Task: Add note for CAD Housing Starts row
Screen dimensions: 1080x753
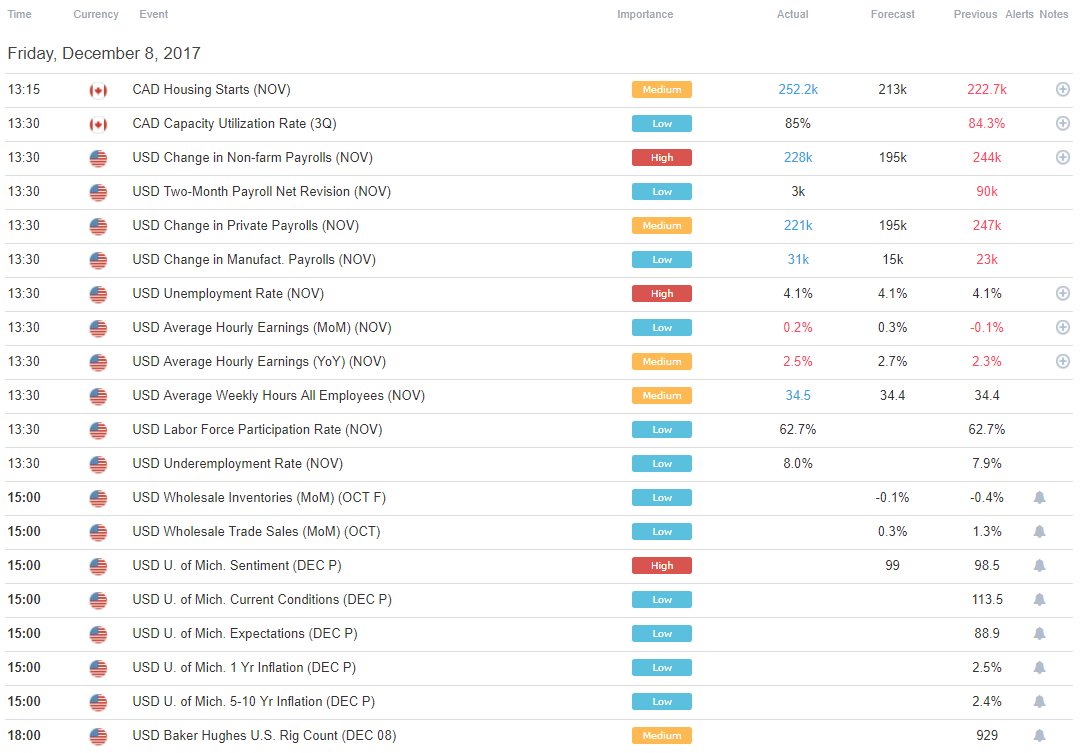Action: 1063,90
